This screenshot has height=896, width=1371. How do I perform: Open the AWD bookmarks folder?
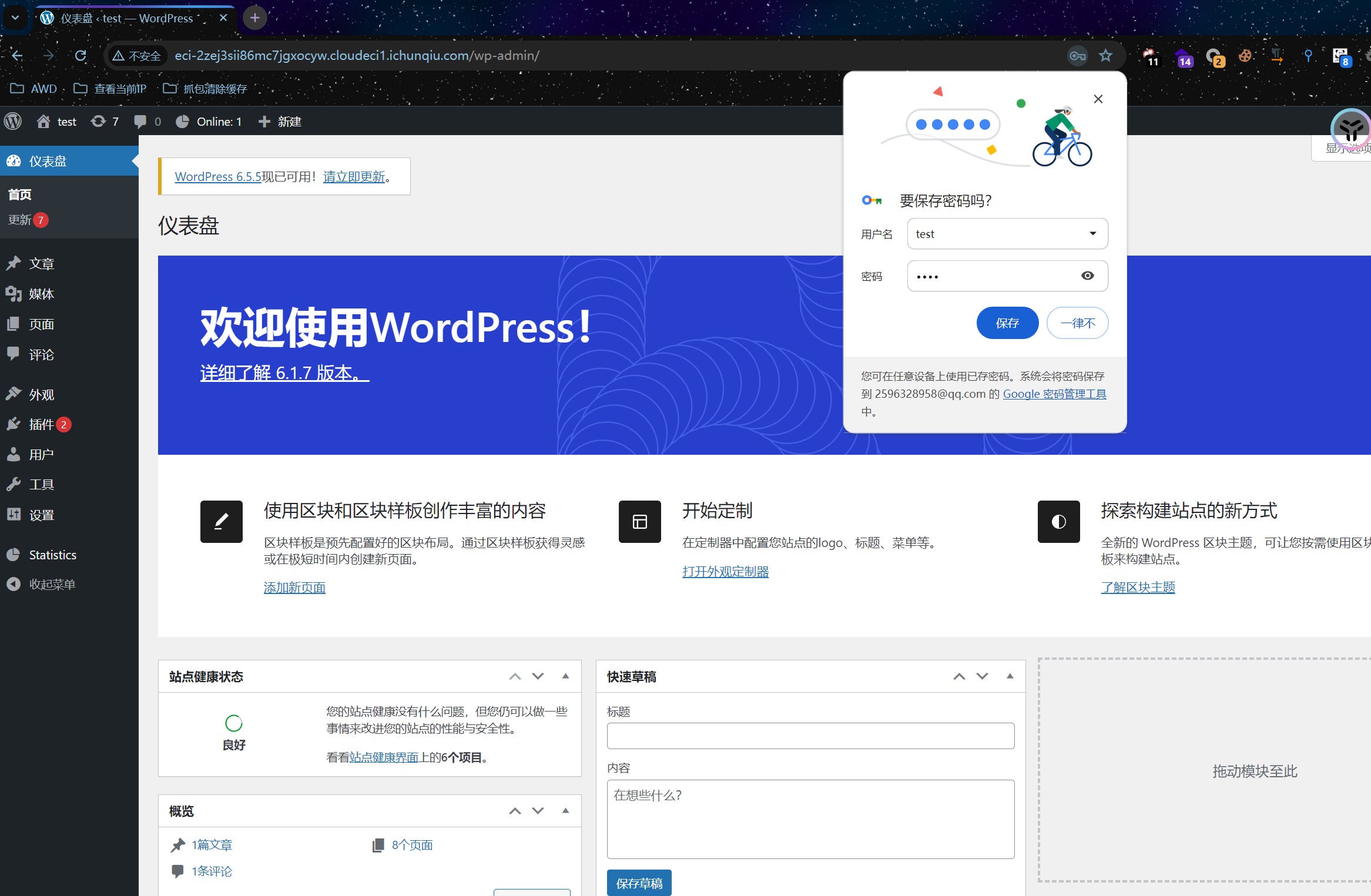[x=34, y=89]
